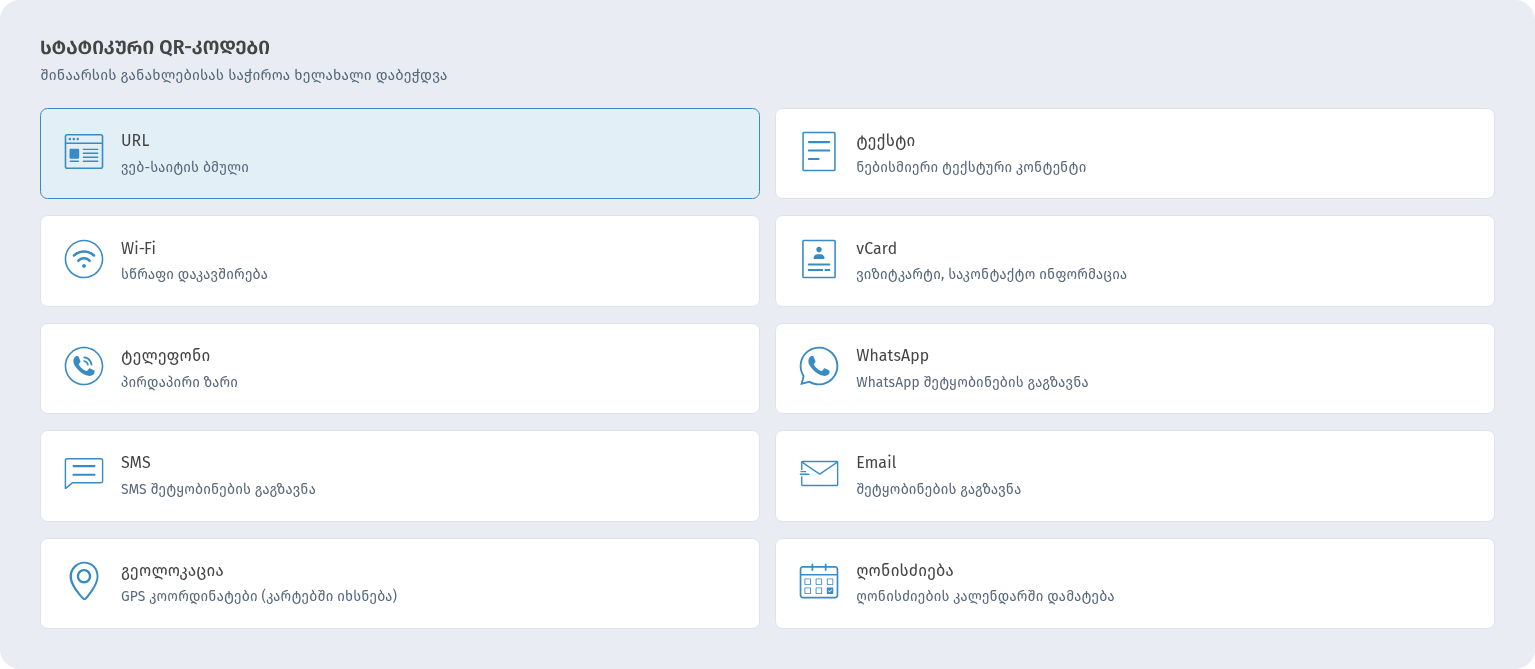
Task: Select the "ღონისძიება" title
Action: pos(905,571)
